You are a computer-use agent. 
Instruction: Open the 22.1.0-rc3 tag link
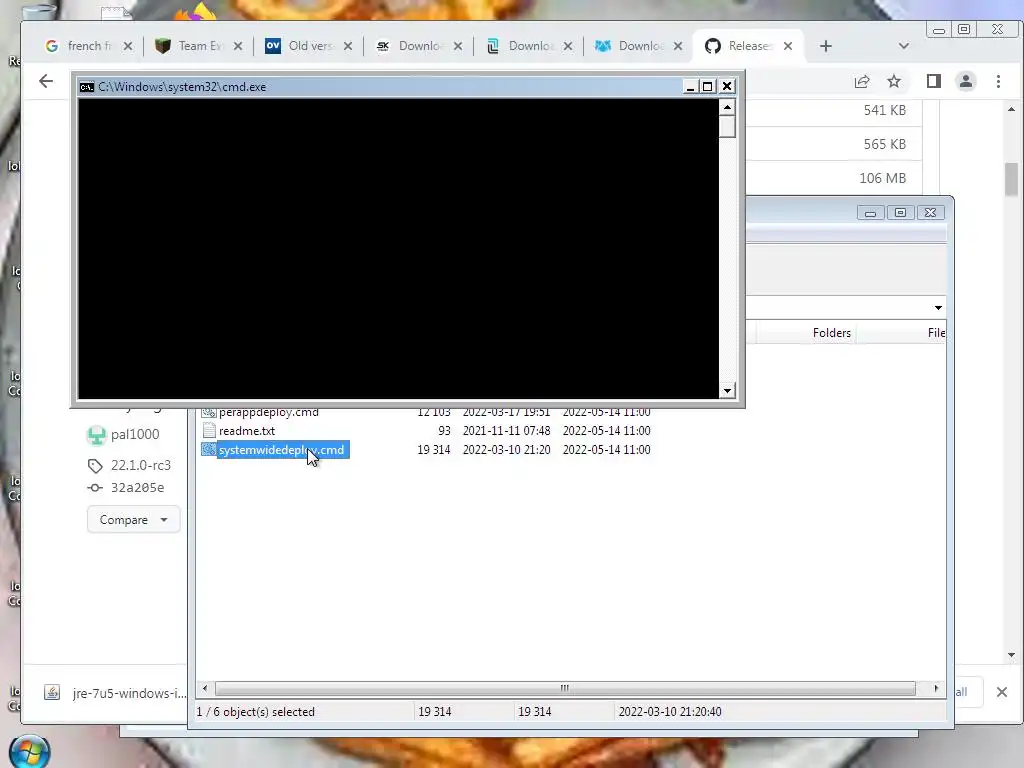(x=140, y=465)
